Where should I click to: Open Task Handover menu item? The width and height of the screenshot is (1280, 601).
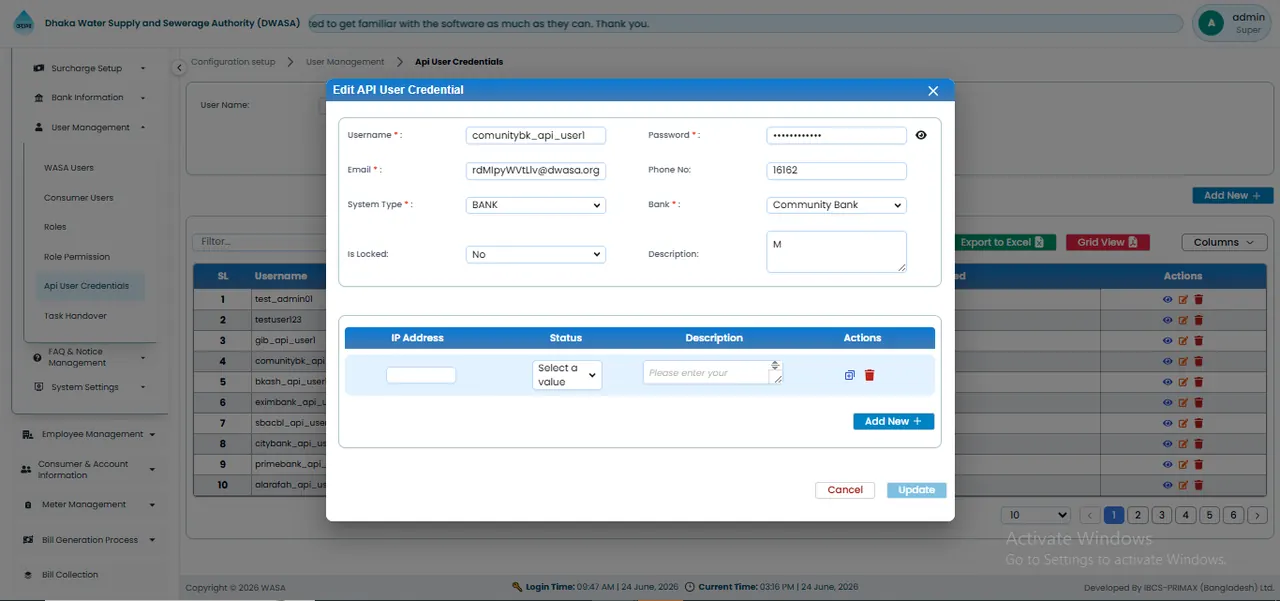pyautogui.click(x=75, y=316)
